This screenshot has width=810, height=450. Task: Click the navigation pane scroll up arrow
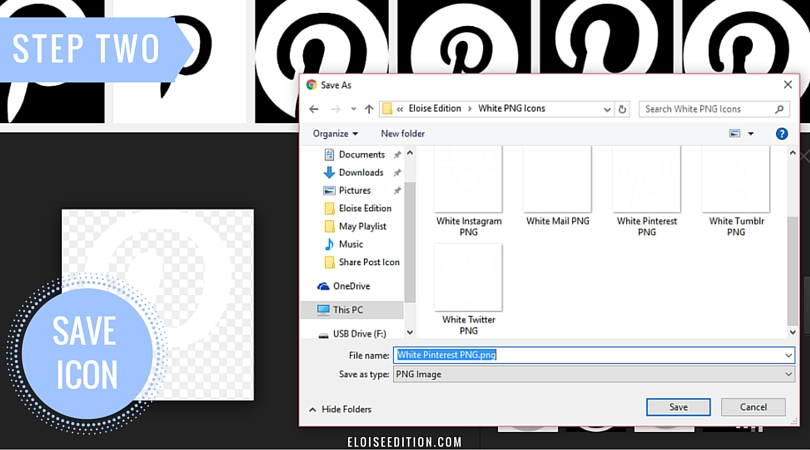click(x=410, y=153)
